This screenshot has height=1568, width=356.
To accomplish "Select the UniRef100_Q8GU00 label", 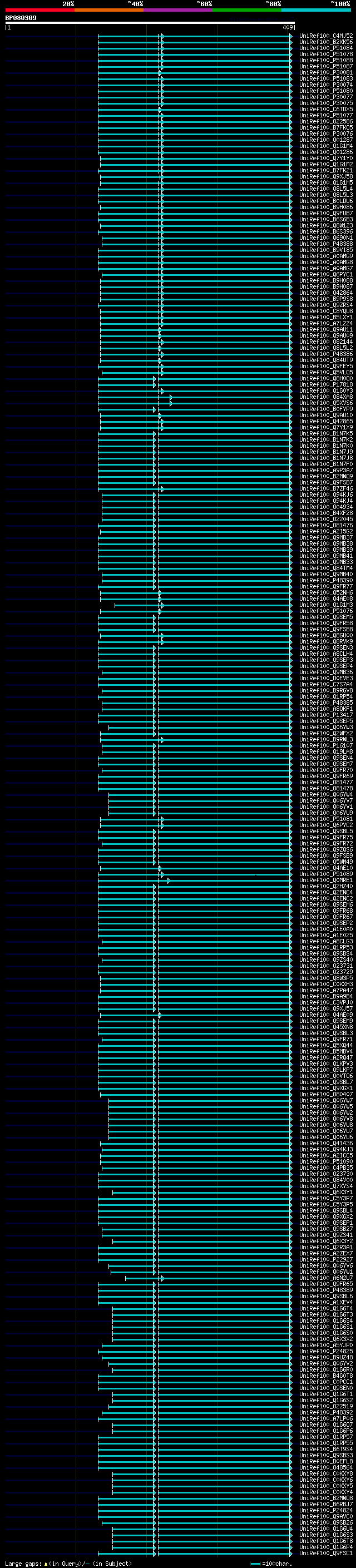I will 326,635.
